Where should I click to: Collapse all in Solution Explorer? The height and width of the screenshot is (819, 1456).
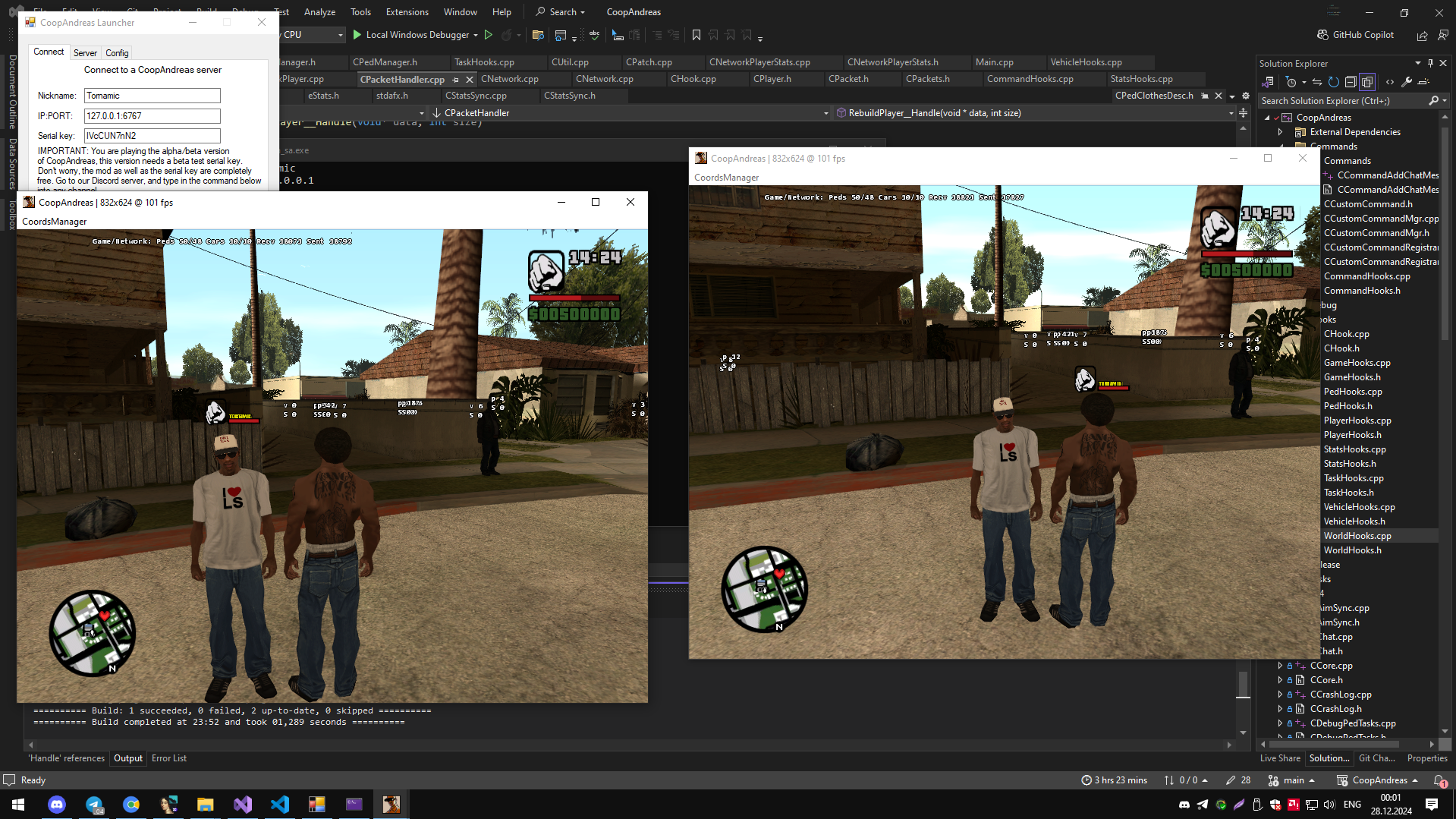coord(1351,82)
